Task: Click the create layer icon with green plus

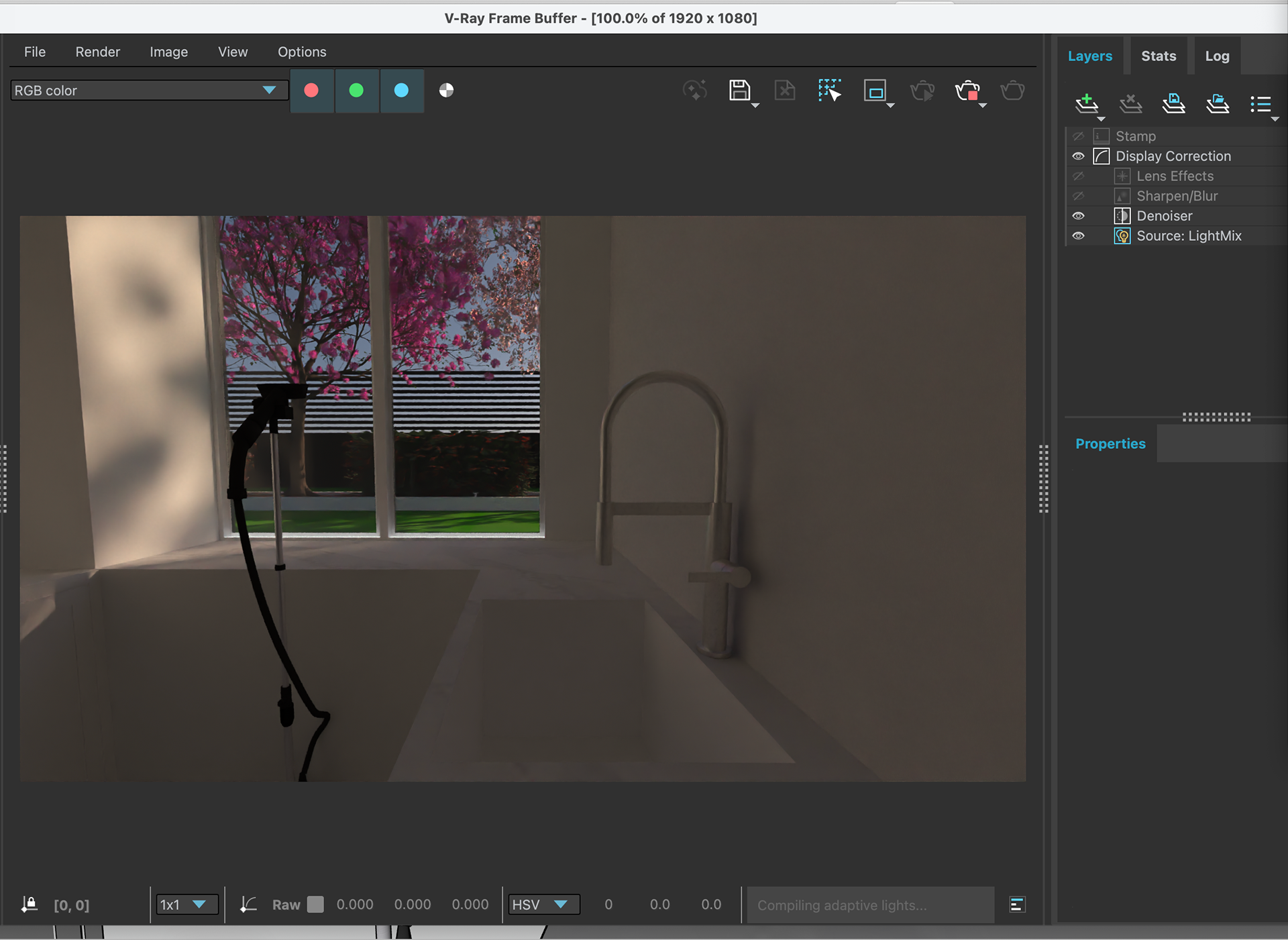Action: point(1086,103)
